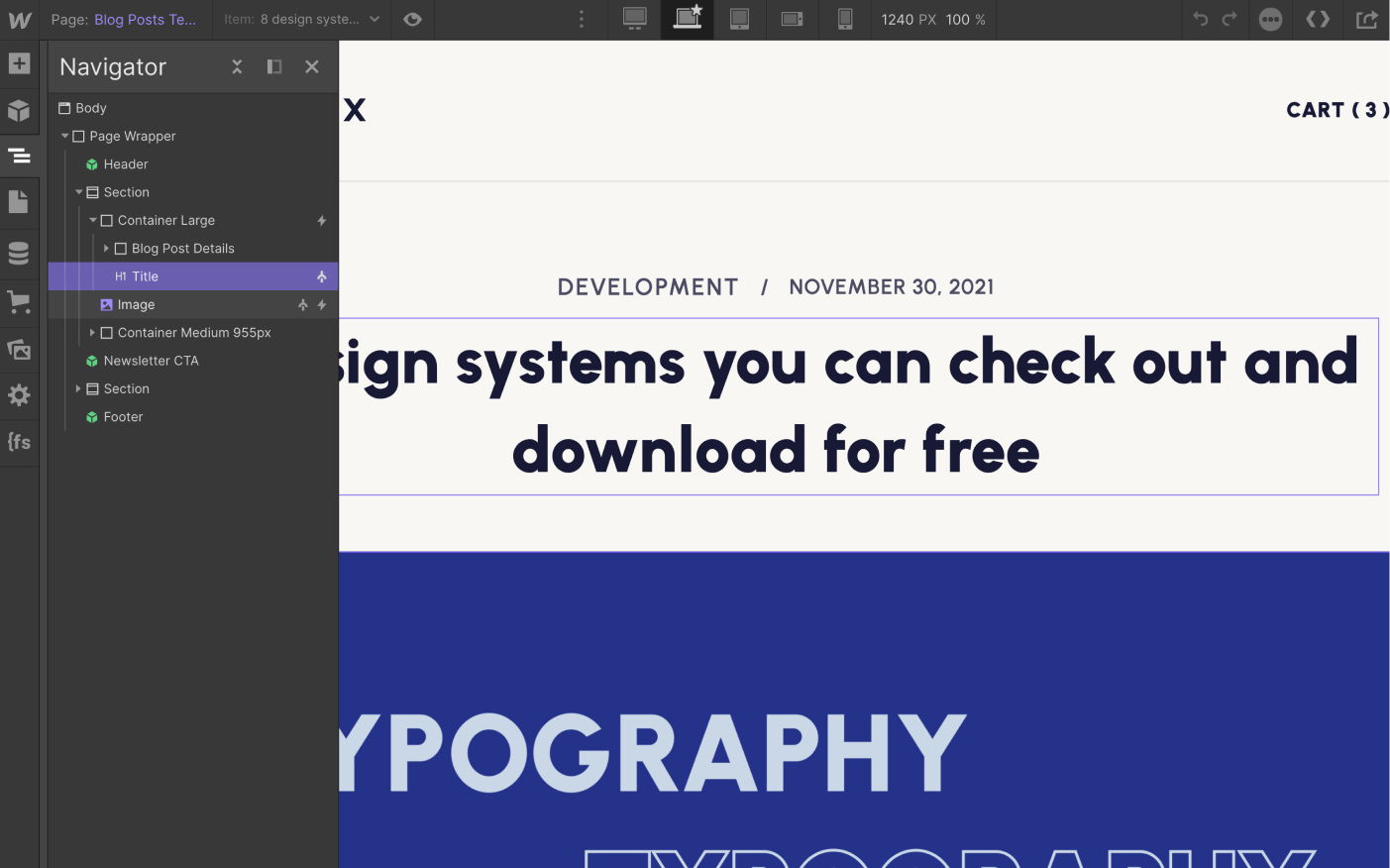This screenshot has width=1390, height=868.
Task: Toggle the preview eye icon
Action: (x=413, y=19)
